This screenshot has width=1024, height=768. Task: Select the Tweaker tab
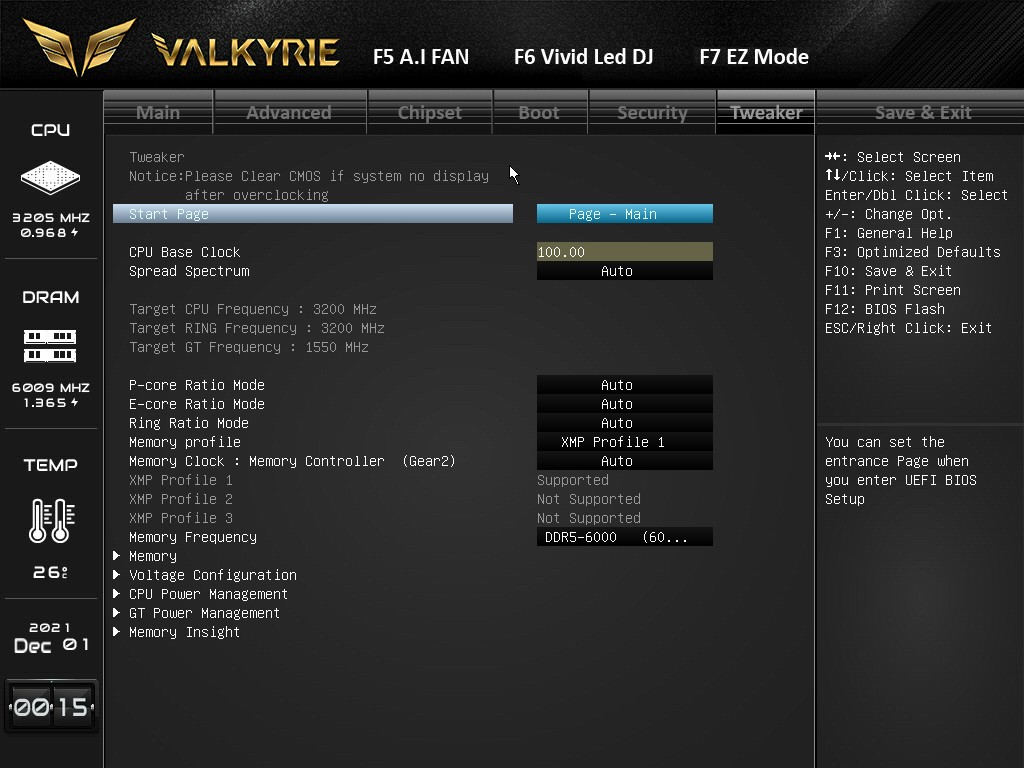coord(766,112)
